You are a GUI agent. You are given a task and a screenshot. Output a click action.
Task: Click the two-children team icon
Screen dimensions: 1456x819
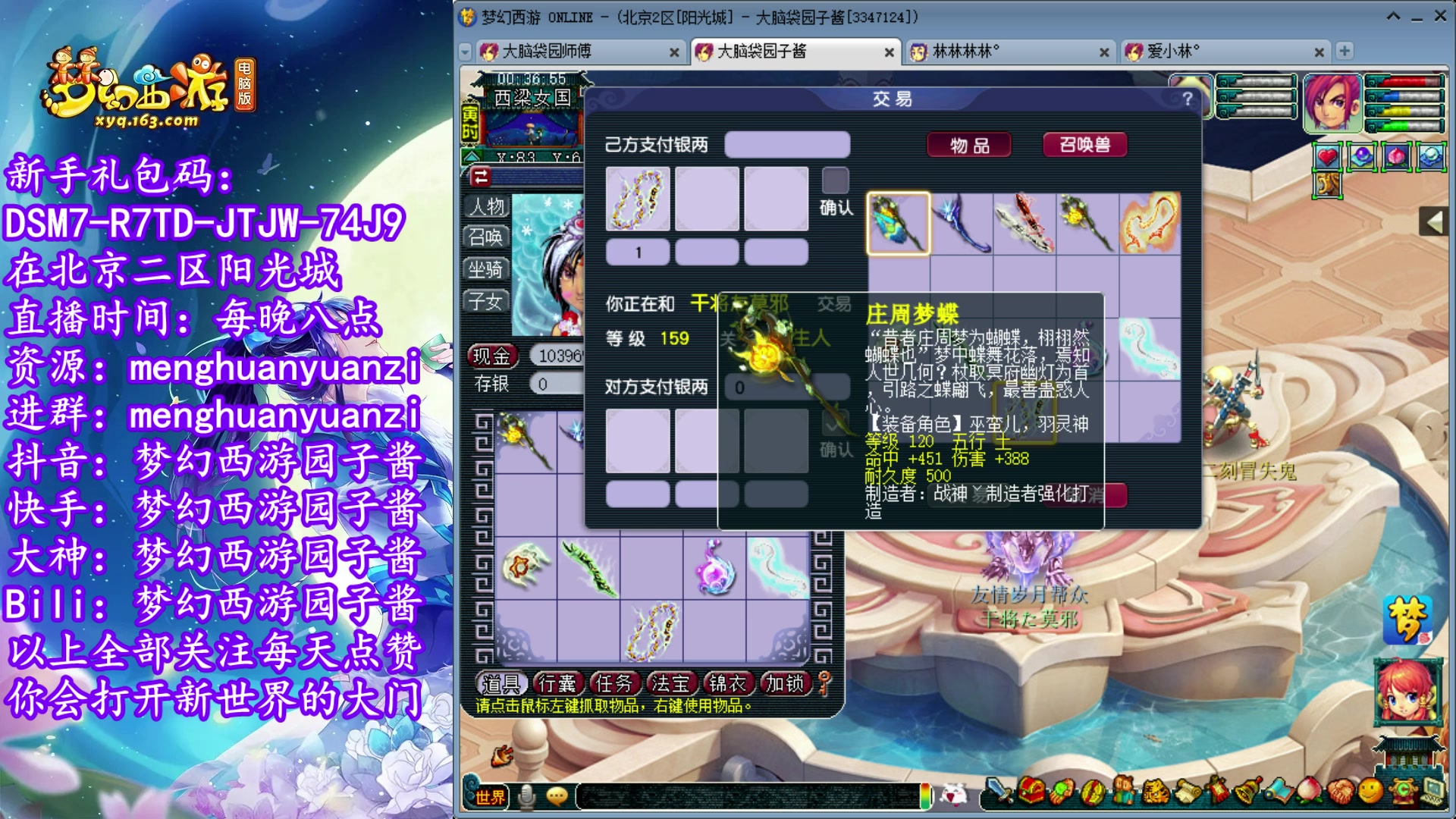click(x=1124, y=791)
